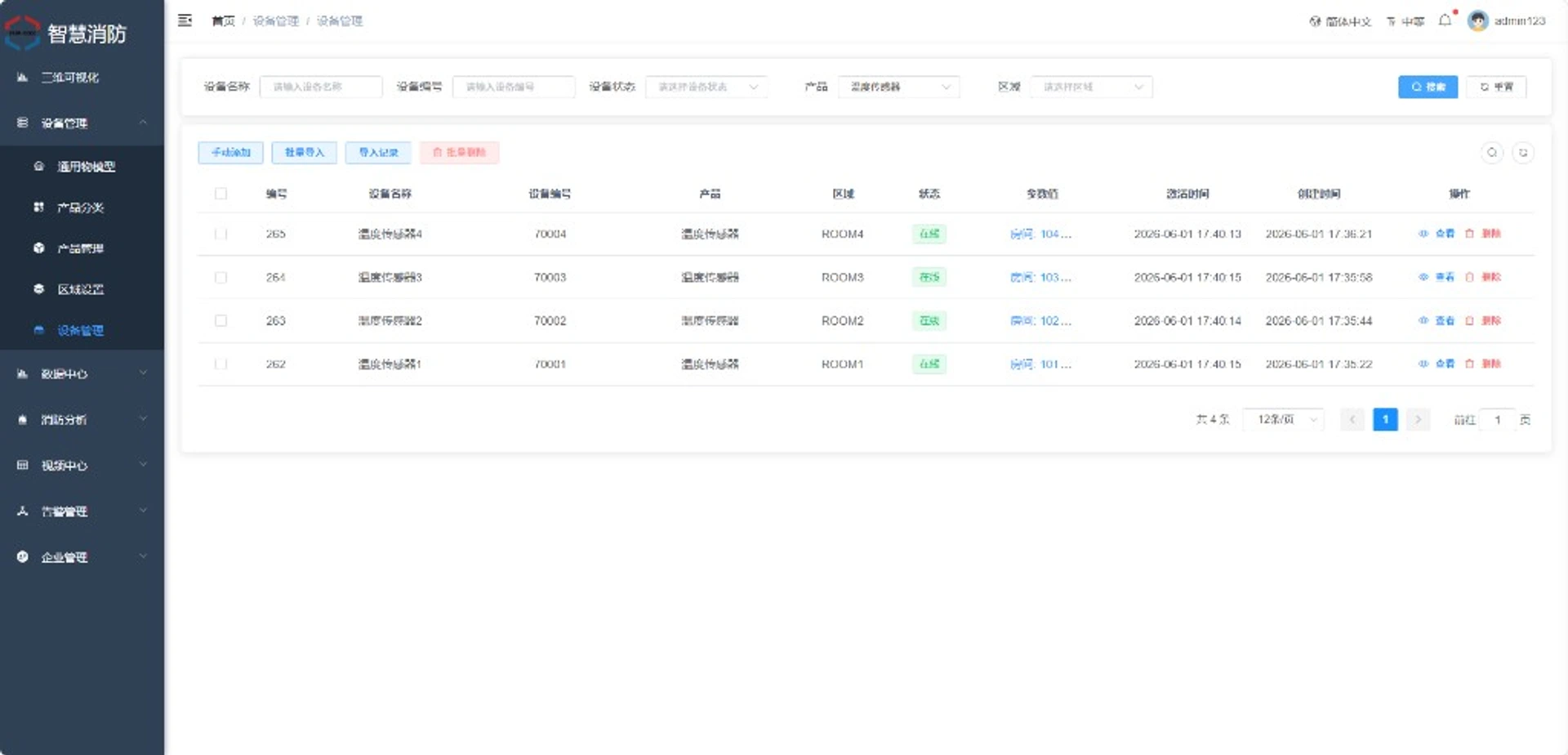Click the next page arrow

coord(1419,419)
